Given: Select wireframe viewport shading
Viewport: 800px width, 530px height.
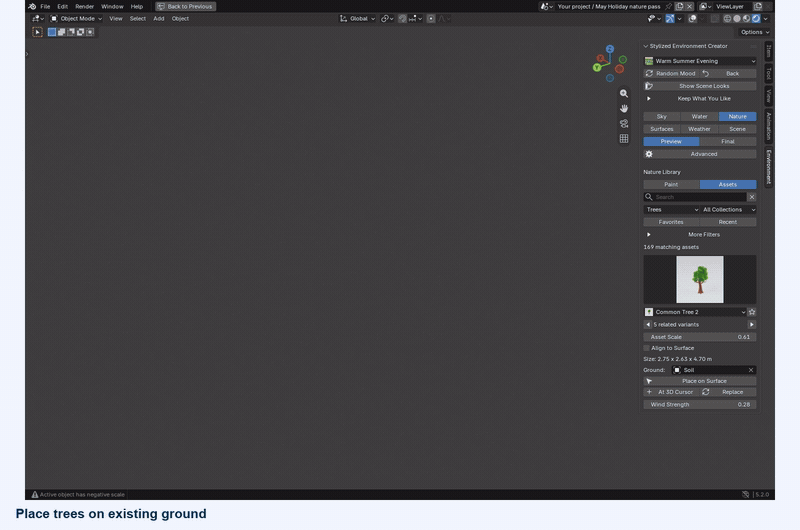Looking at the screenshot, I should point(728,19).
